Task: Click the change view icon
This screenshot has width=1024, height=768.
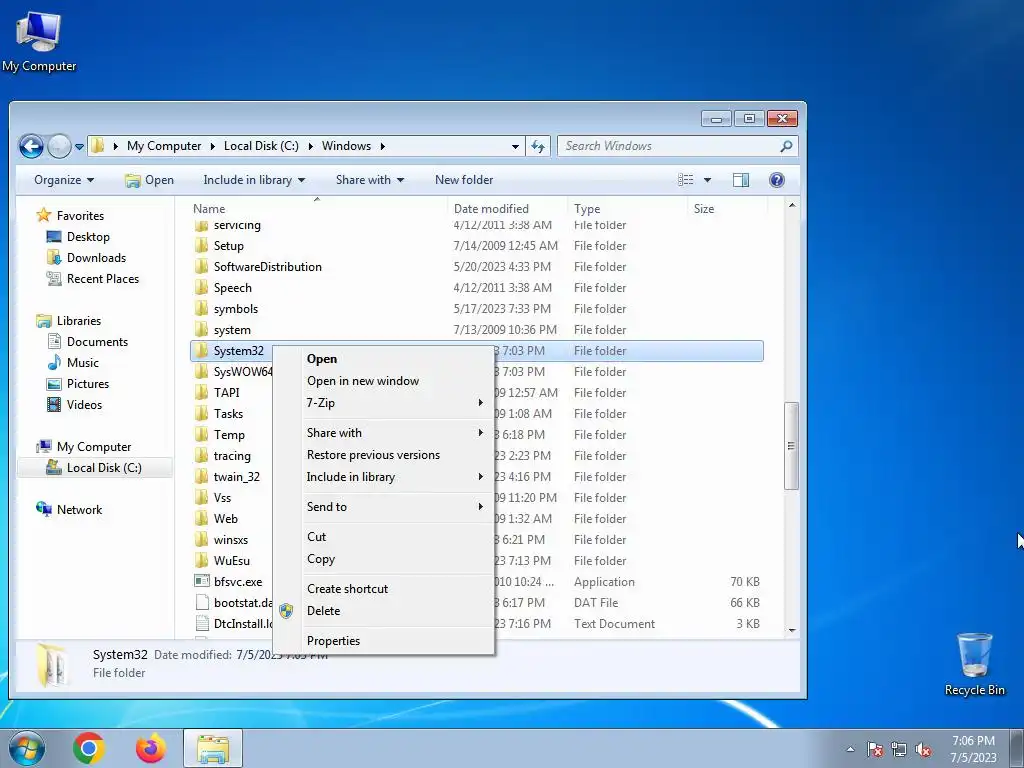Action: pos(686,180)
